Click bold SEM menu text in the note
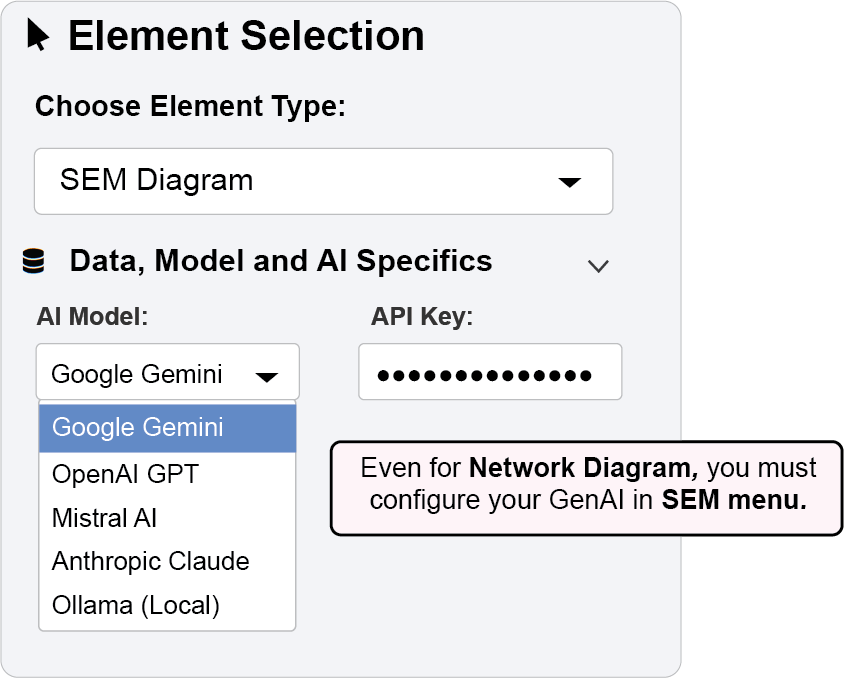 point(733,500)
